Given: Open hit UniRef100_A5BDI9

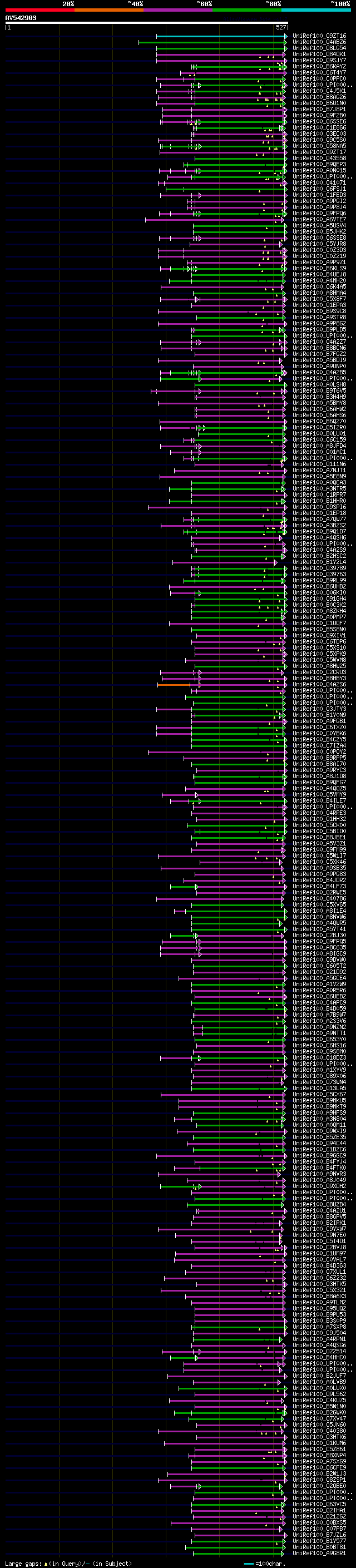Looking at the screenshot, I should pyautogui.click(x=319, y=360).
